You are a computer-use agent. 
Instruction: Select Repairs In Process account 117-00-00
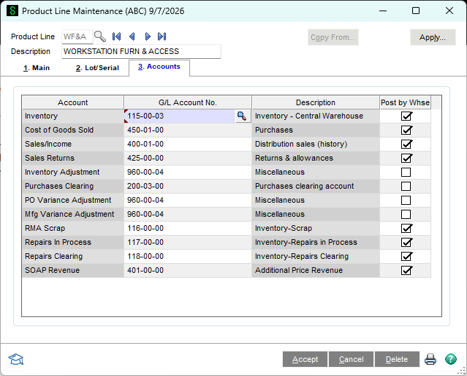(x=187, y=242)
